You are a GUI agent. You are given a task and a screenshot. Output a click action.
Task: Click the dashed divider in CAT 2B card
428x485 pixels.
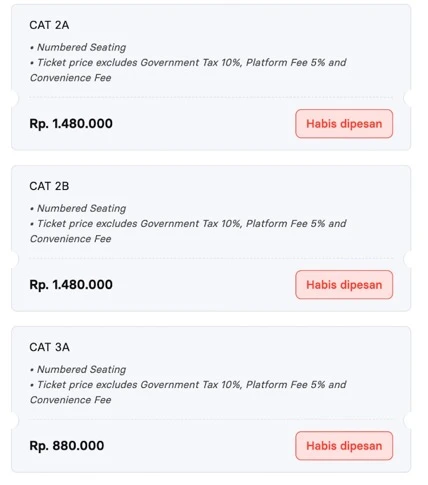211,258
